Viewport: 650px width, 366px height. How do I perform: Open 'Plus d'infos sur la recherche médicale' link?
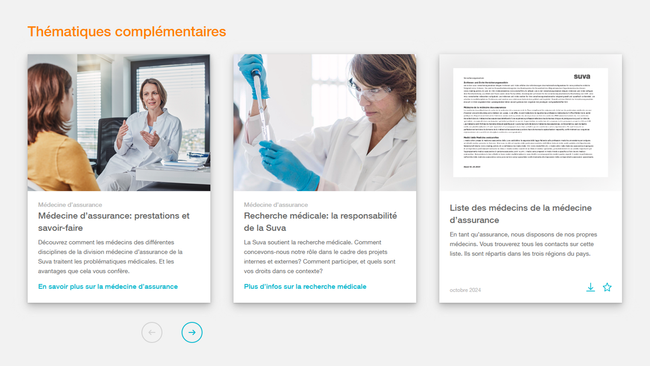point(305,286)
